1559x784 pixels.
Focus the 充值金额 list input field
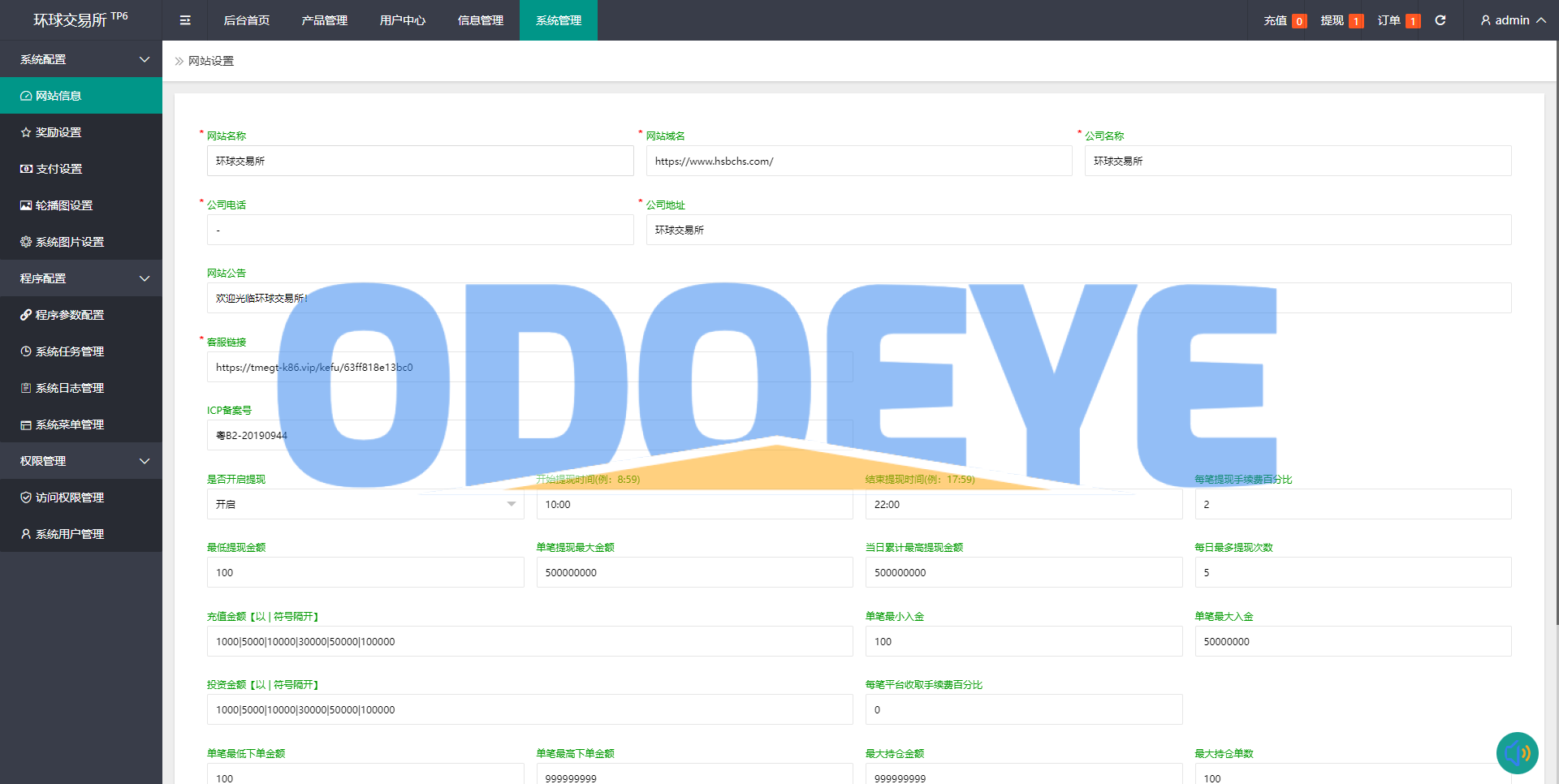pyautogui.click(x=530, y=641)
